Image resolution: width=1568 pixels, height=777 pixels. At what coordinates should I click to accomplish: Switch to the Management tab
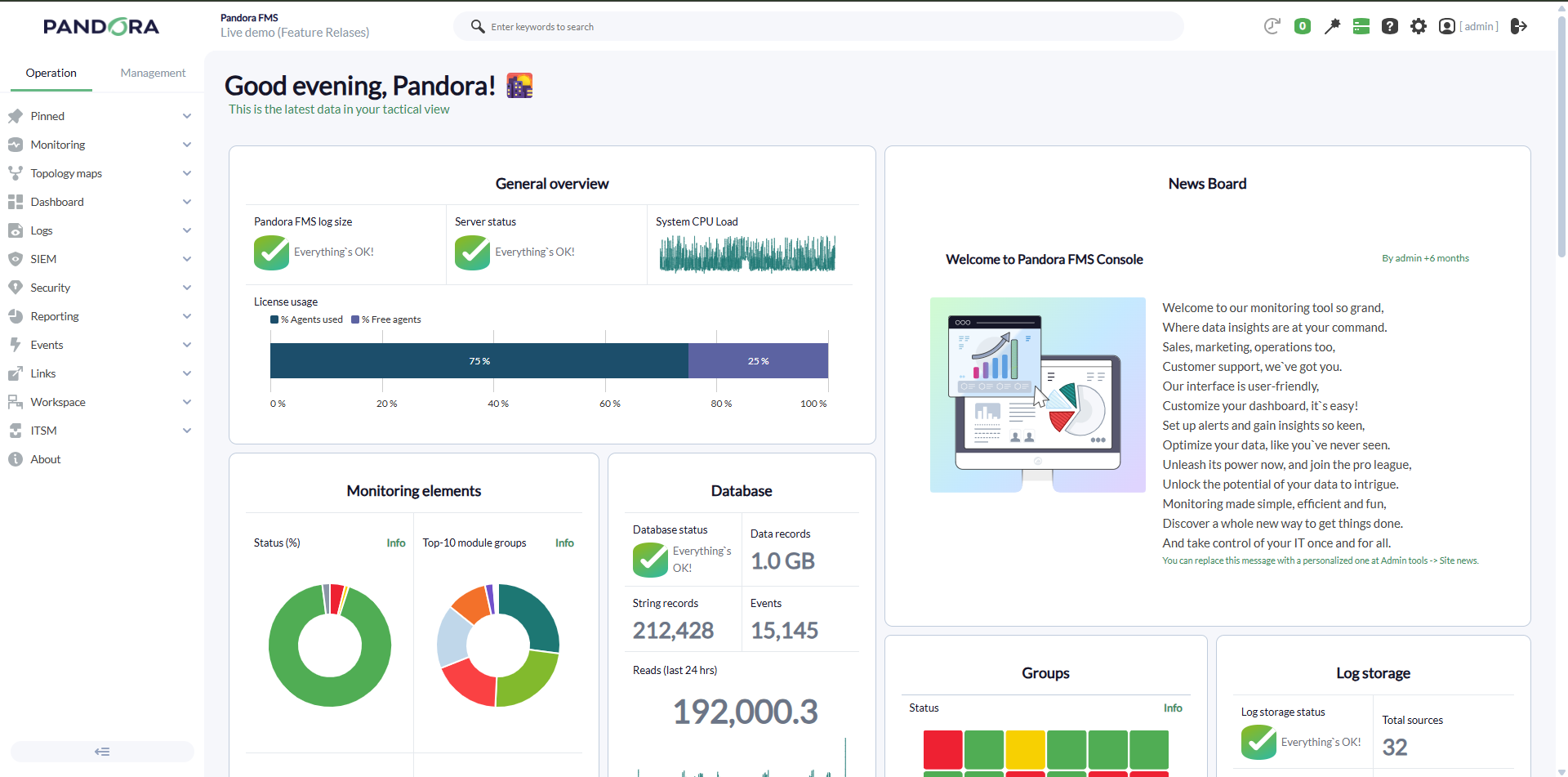[153, 73]
